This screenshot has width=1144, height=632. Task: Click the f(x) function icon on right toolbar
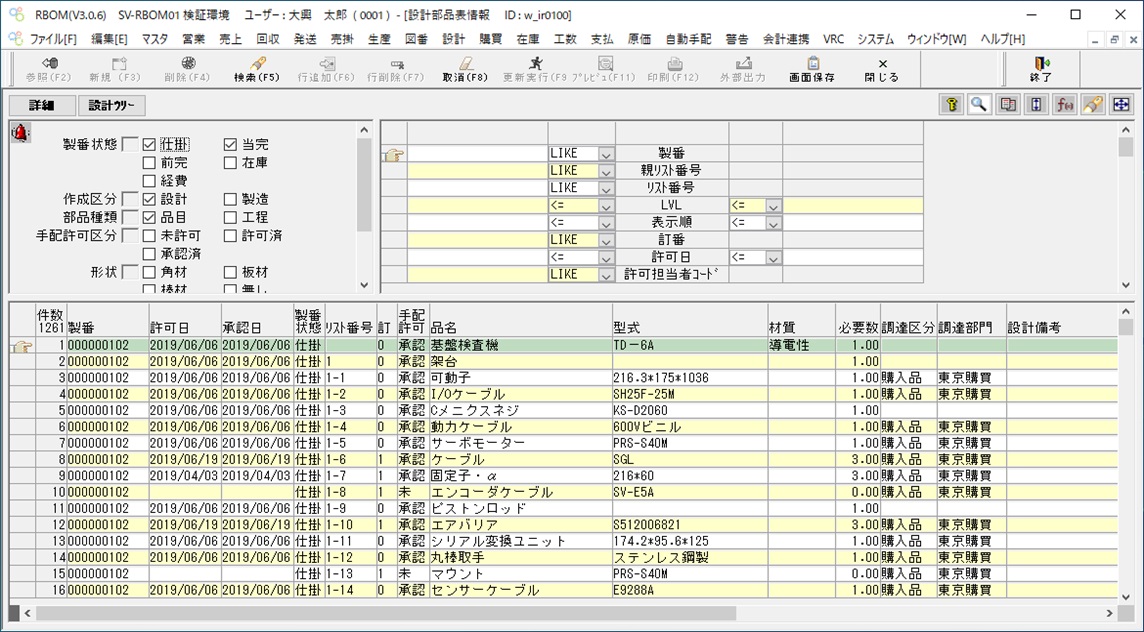(x=1063, y=103)
